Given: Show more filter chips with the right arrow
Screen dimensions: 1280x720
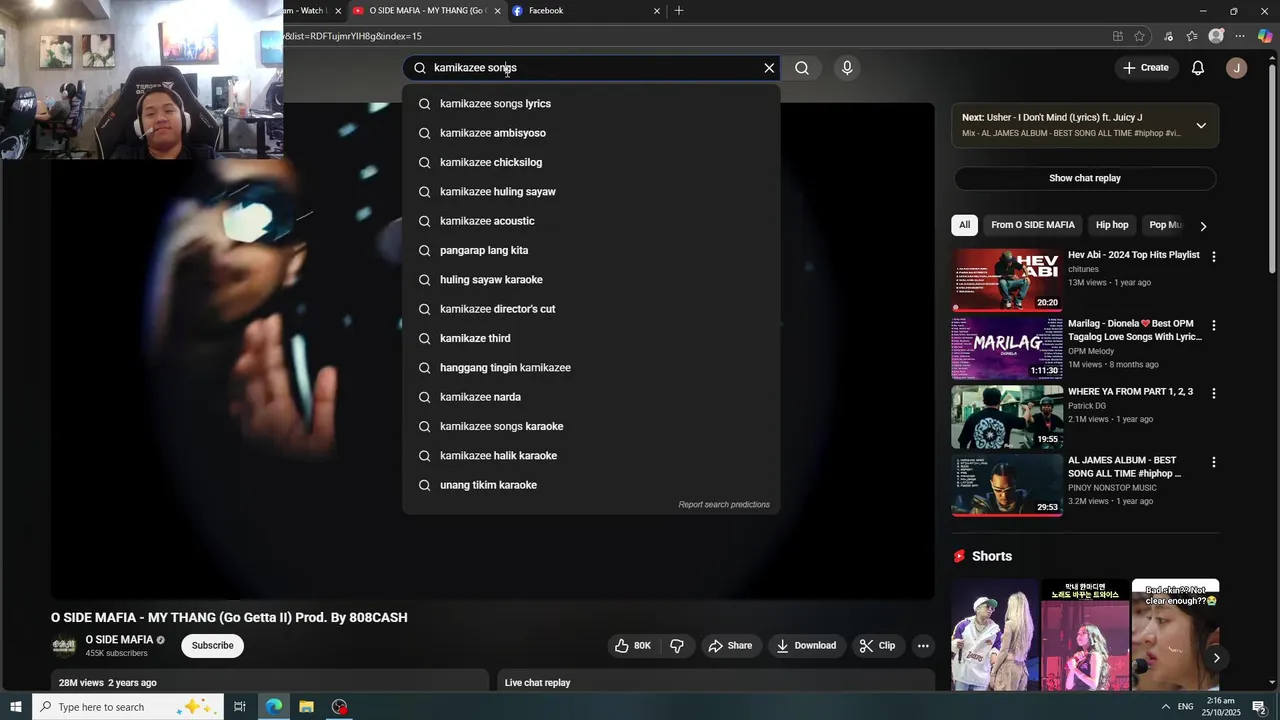Looking at the screenshot, I should 1203,226.
